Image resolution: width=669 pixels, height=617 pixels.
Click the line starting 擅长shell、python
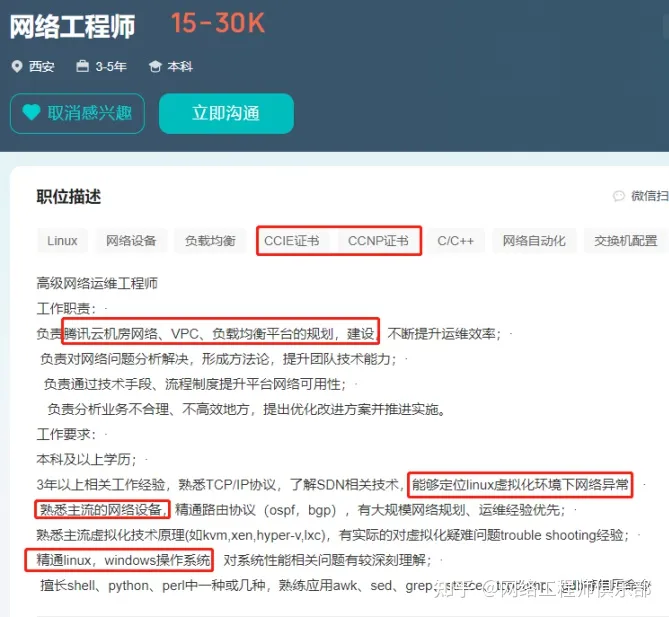click(x=346, y=586)
